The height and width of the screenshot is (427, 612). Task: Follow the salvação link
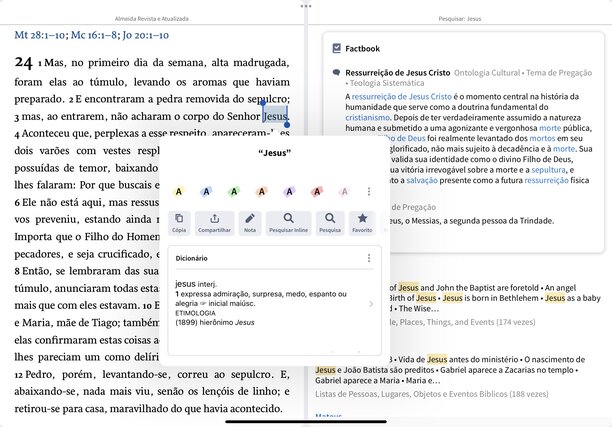[422, 180]
